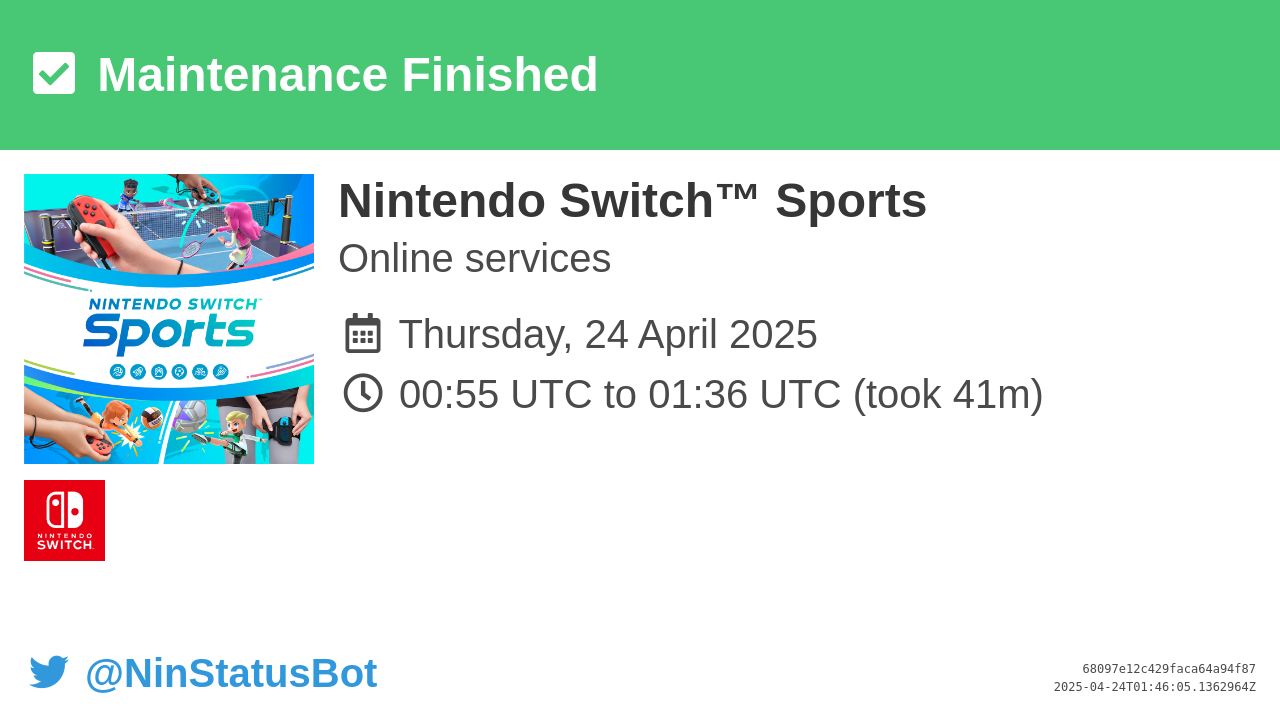This screenshot has width=1280, height=720.
Task: Click the Online services subtitle
Action: (474, 258)
